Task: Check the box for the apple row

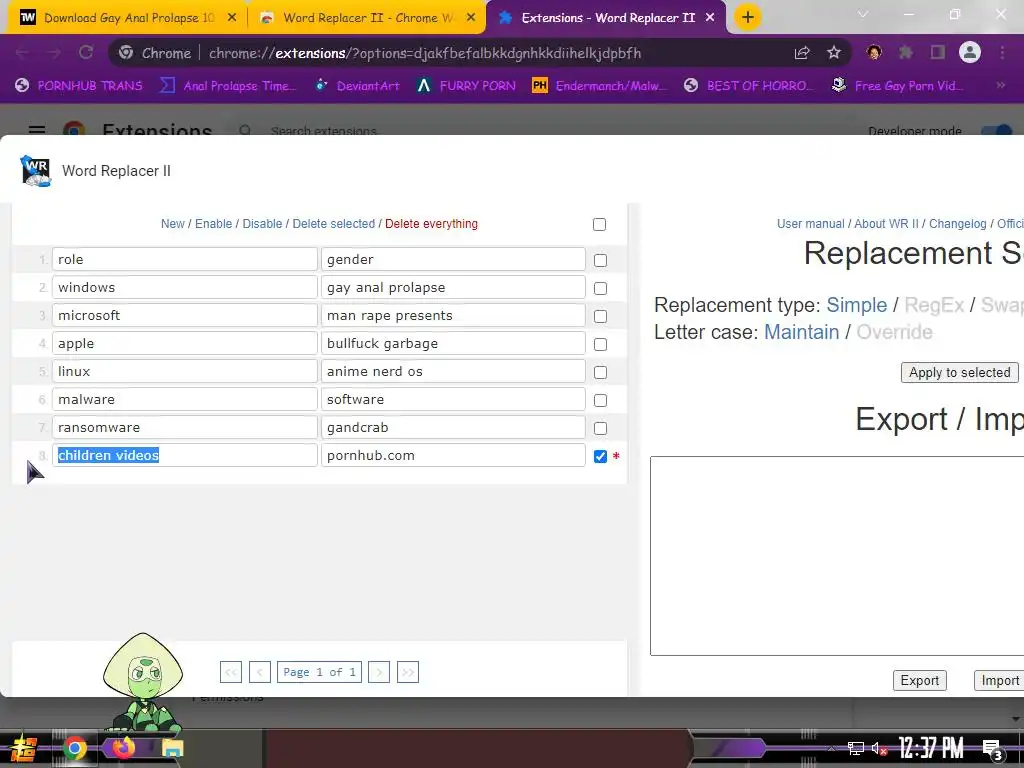Action: click(600, 345)
